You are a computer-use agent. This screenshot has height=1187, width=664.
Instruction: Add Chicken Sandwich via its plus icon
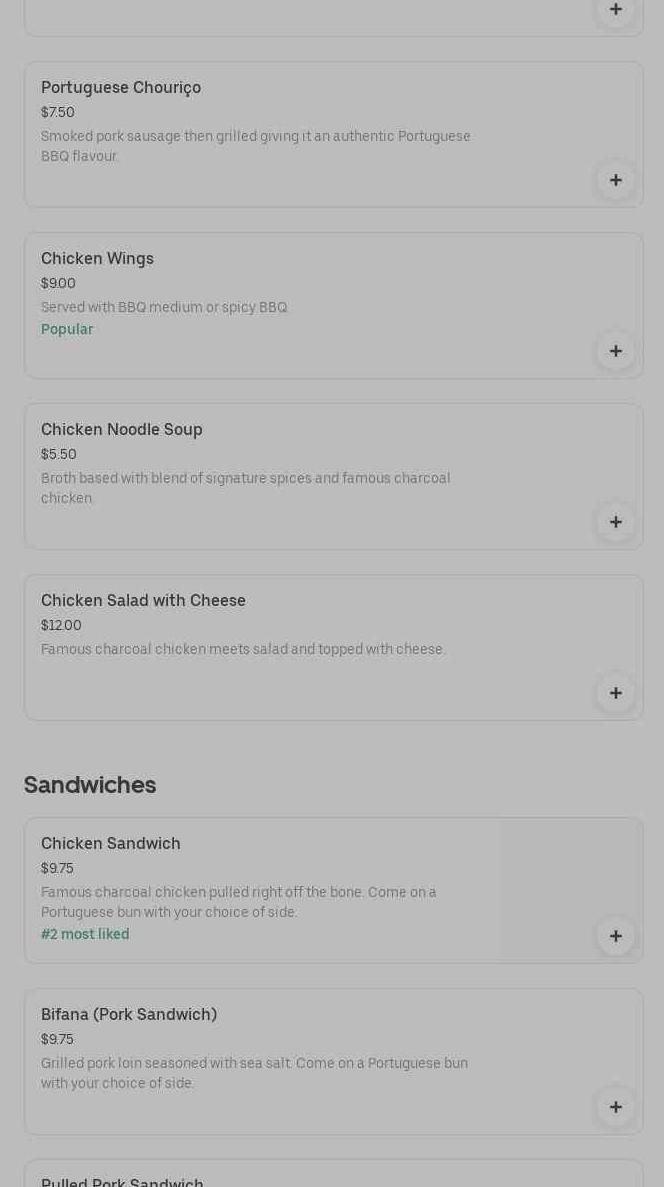tap(615, 936)
